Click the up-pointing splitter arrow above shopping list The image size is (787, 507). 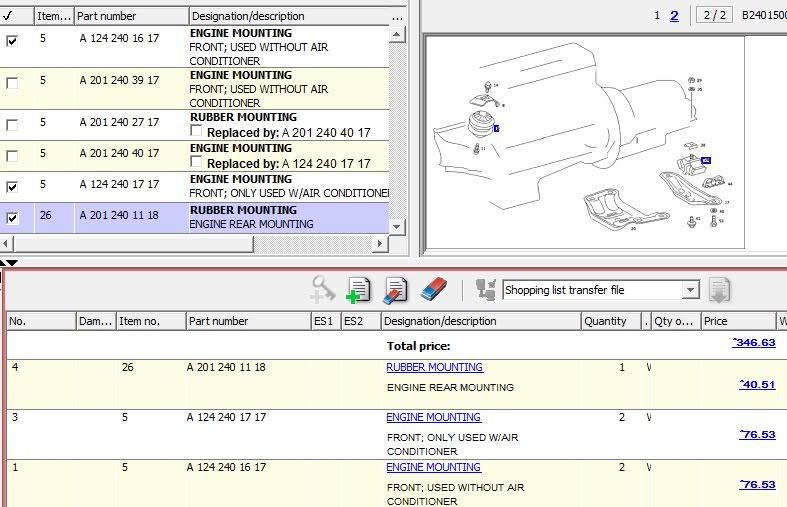(x=3, y=263)
